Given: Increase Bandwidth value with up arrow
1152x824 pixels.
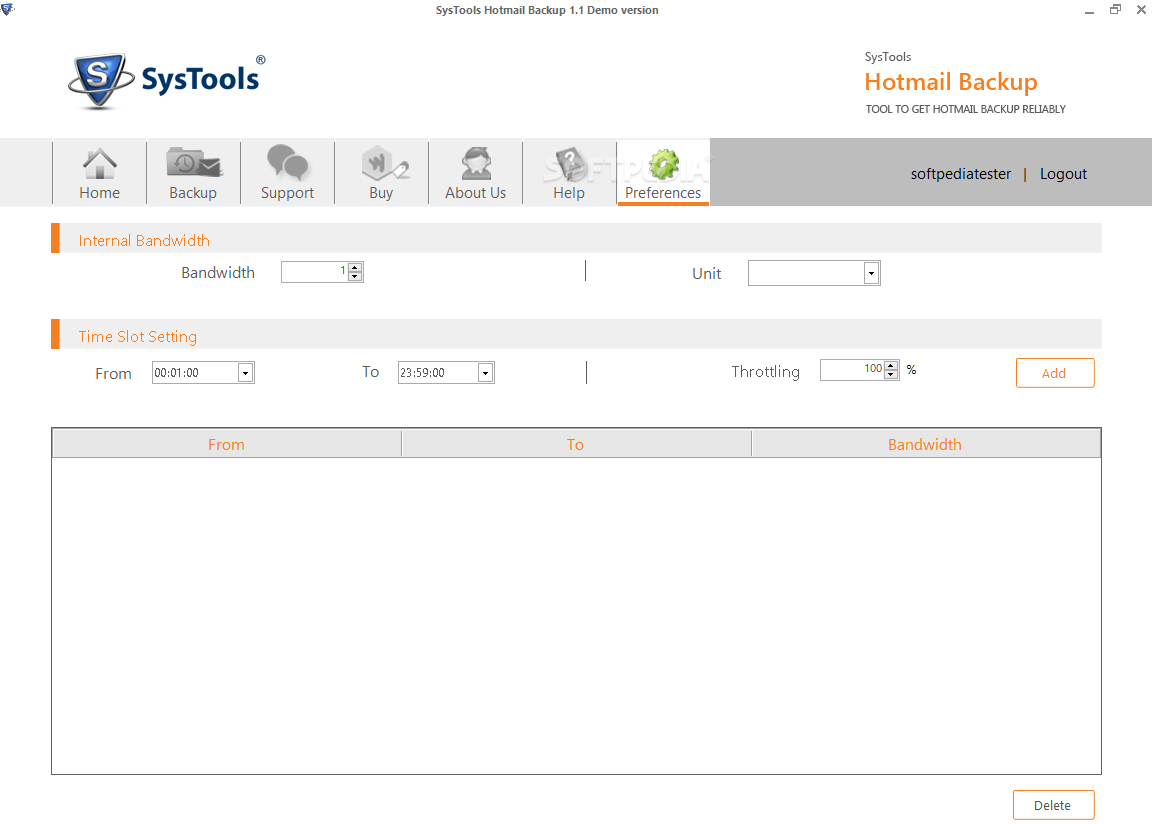Looking at the screenshot, I should [355, 267].
